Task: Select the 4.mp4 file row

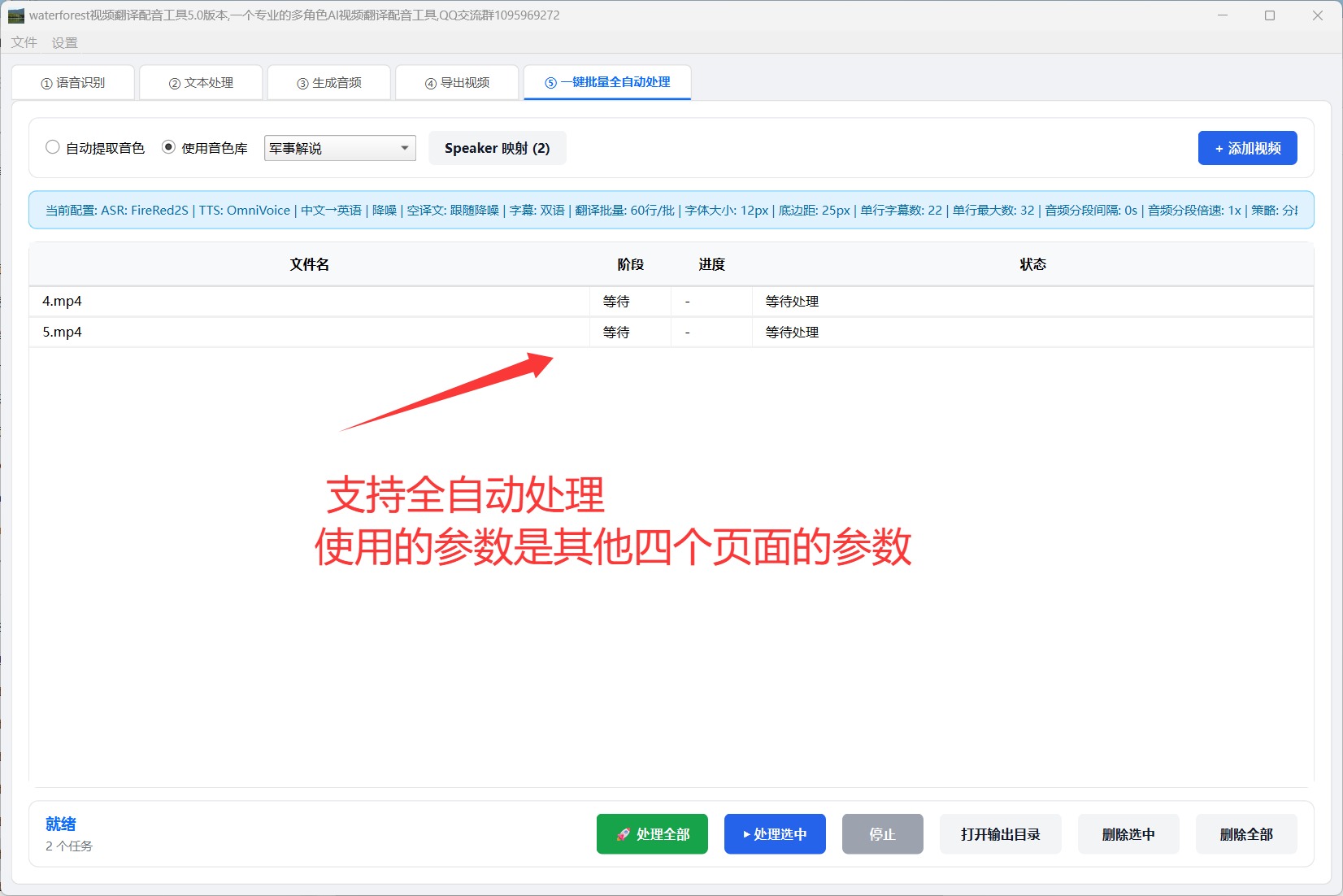Action: coord(671,301)
